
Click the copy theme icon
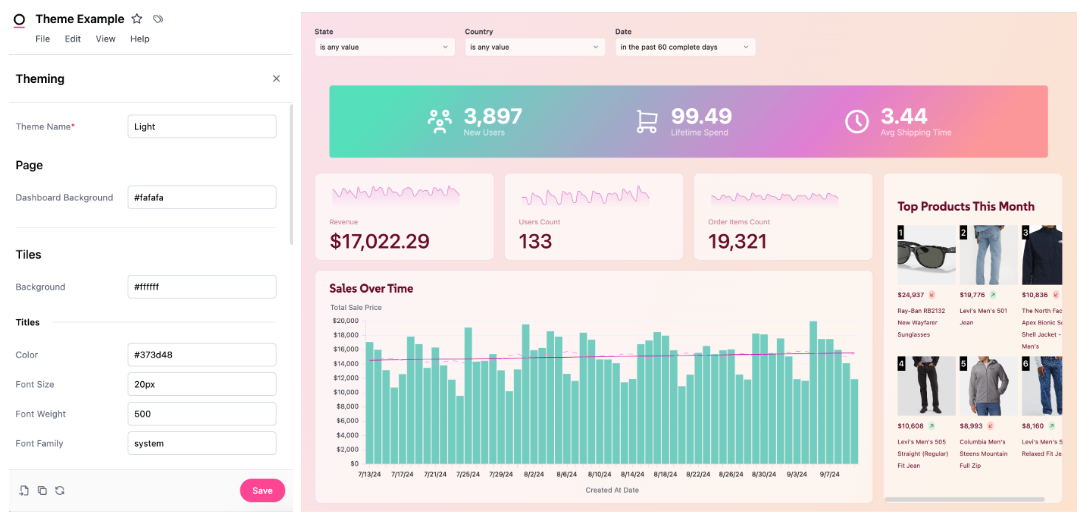coord(42,490)
